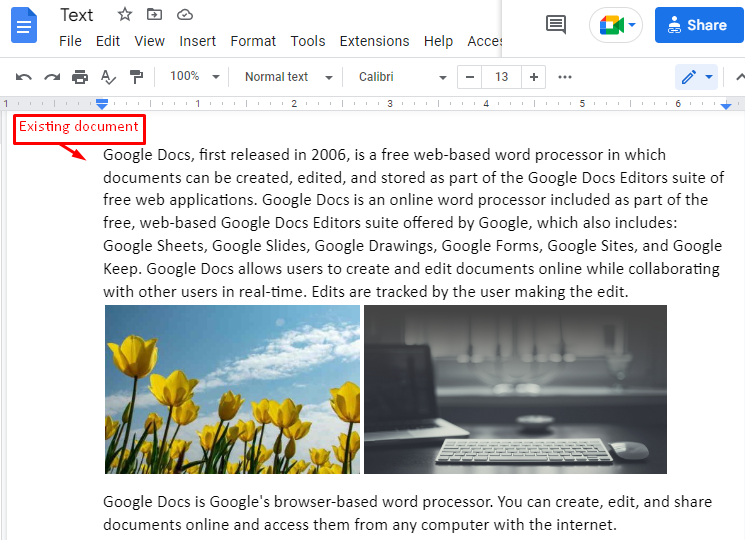Activate the Paint format roller
745x540 pixels.
136,77
